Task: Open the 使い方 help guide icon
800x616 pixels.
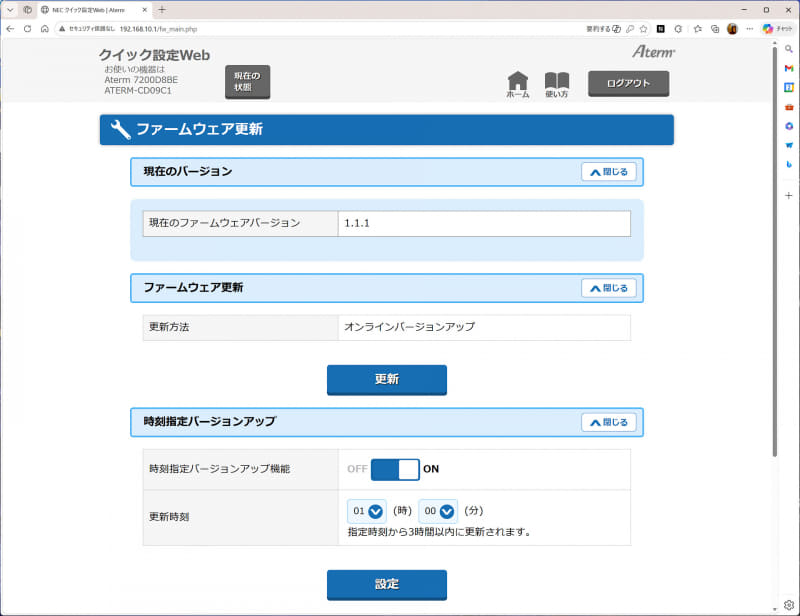Action: tap(557, 82)
